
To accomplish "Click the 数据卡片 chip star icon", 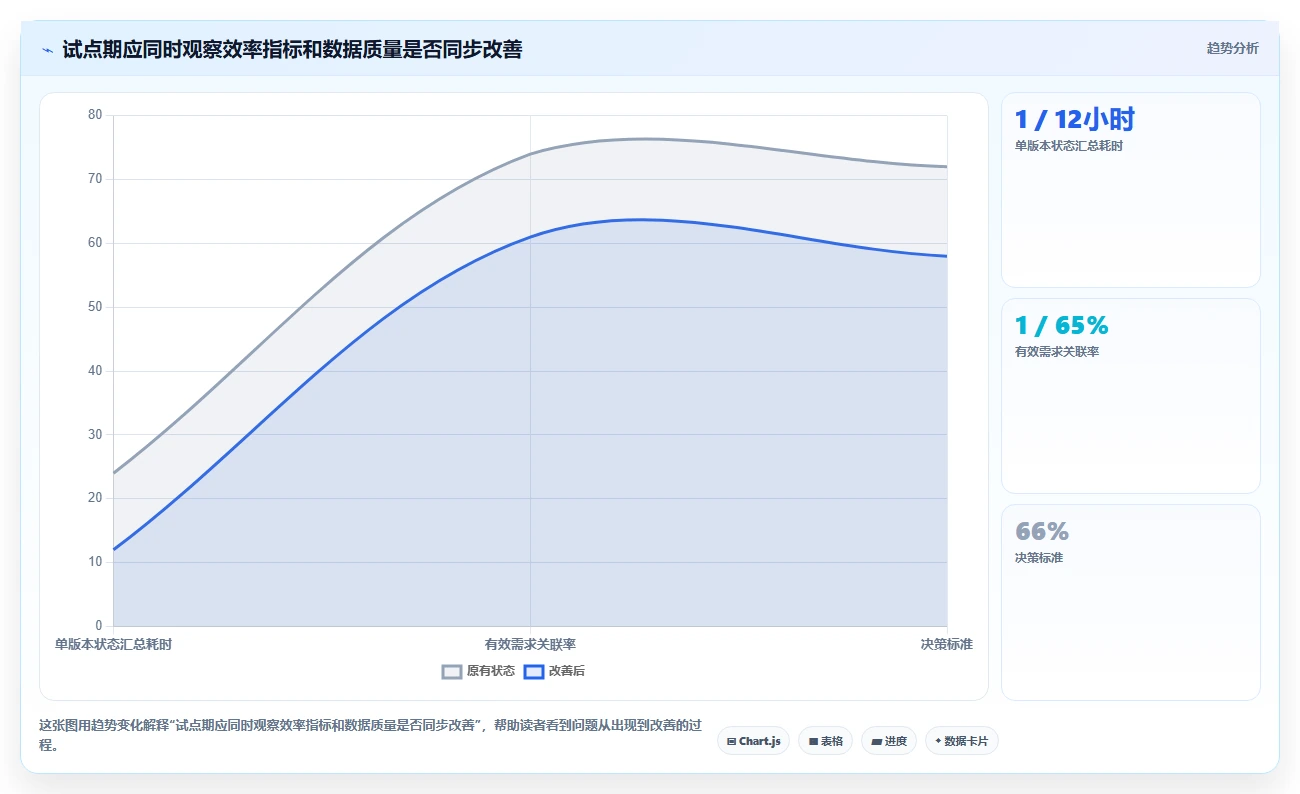I will (x=938, y=741).
